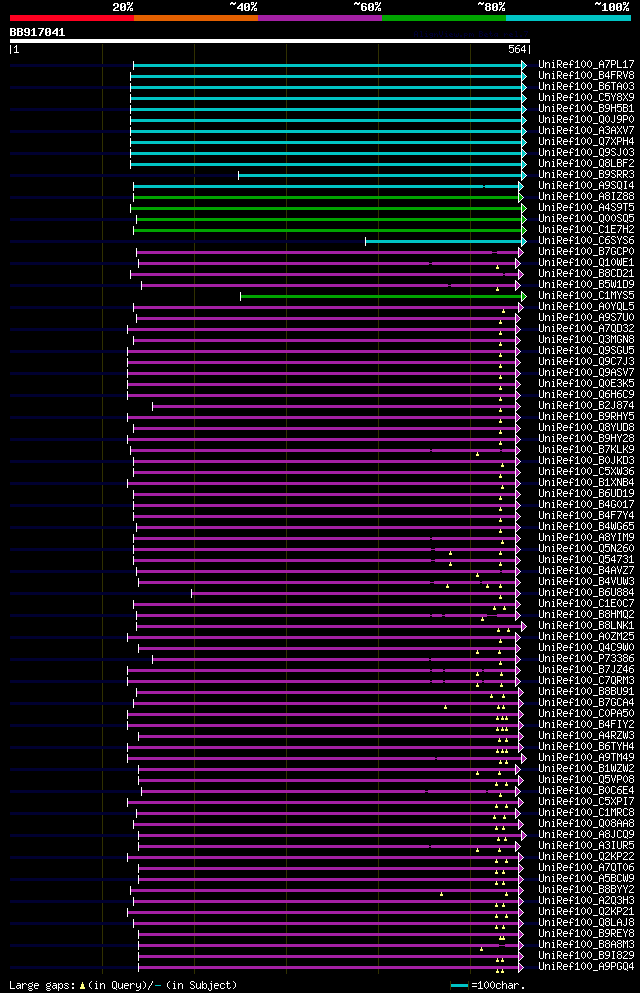The image size is (640, 993).
Task: Open hit UniRef100_Q0J9P0
Action: [586, 119]
